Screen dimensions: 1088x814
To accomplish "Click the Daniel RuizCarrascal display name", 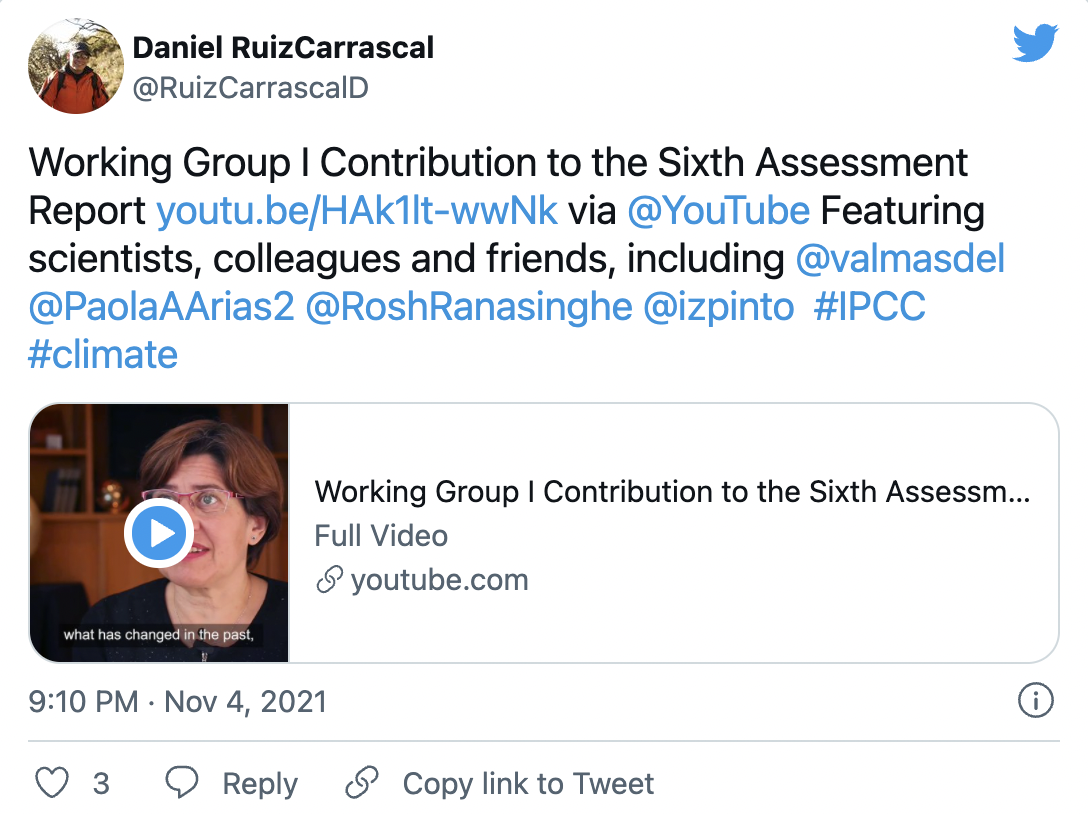I will click(283, 48).
